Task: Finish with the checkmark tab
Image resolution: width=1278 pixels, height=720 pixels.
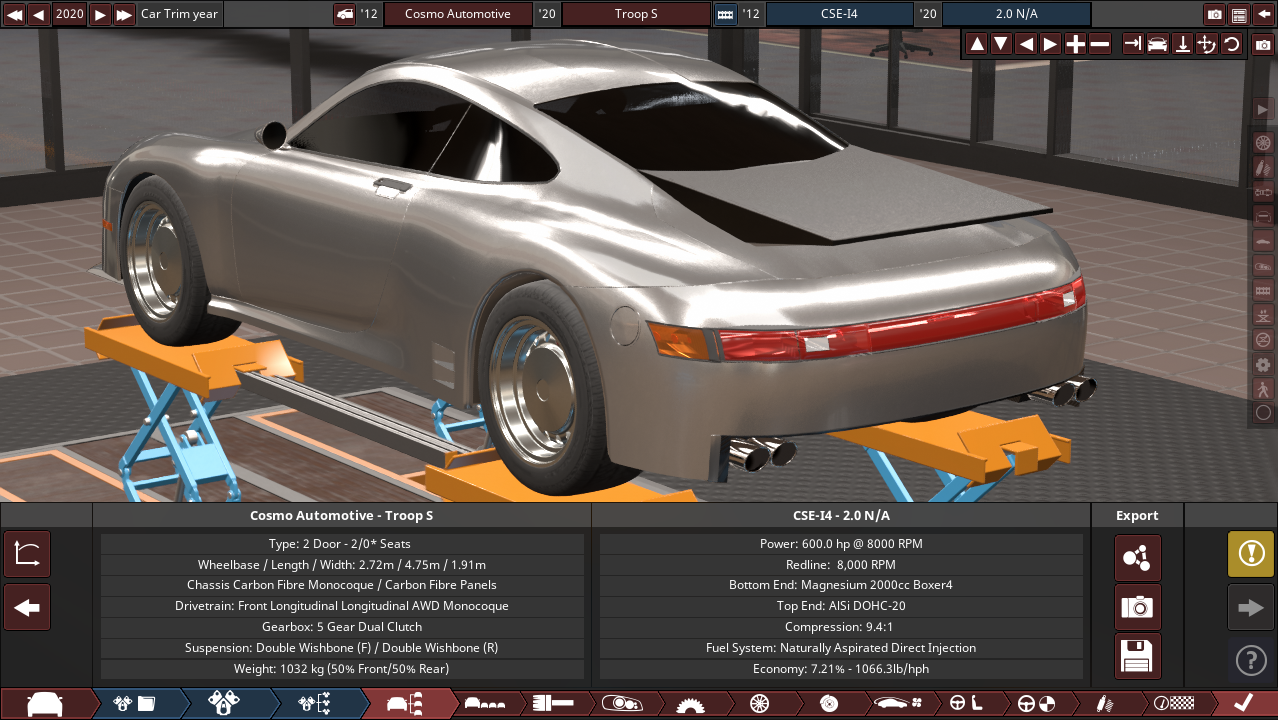Action: click(1243, 704)
